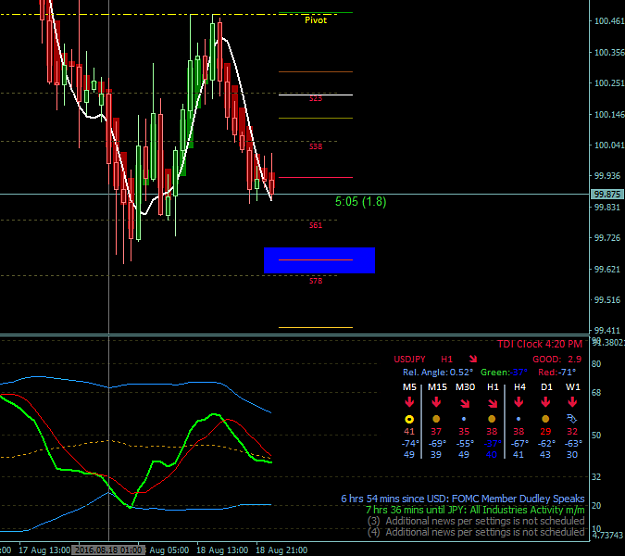625x556 pixels.
Task: Click the 17 Aug 13:00 time label
Action: [x=44, y=550]
